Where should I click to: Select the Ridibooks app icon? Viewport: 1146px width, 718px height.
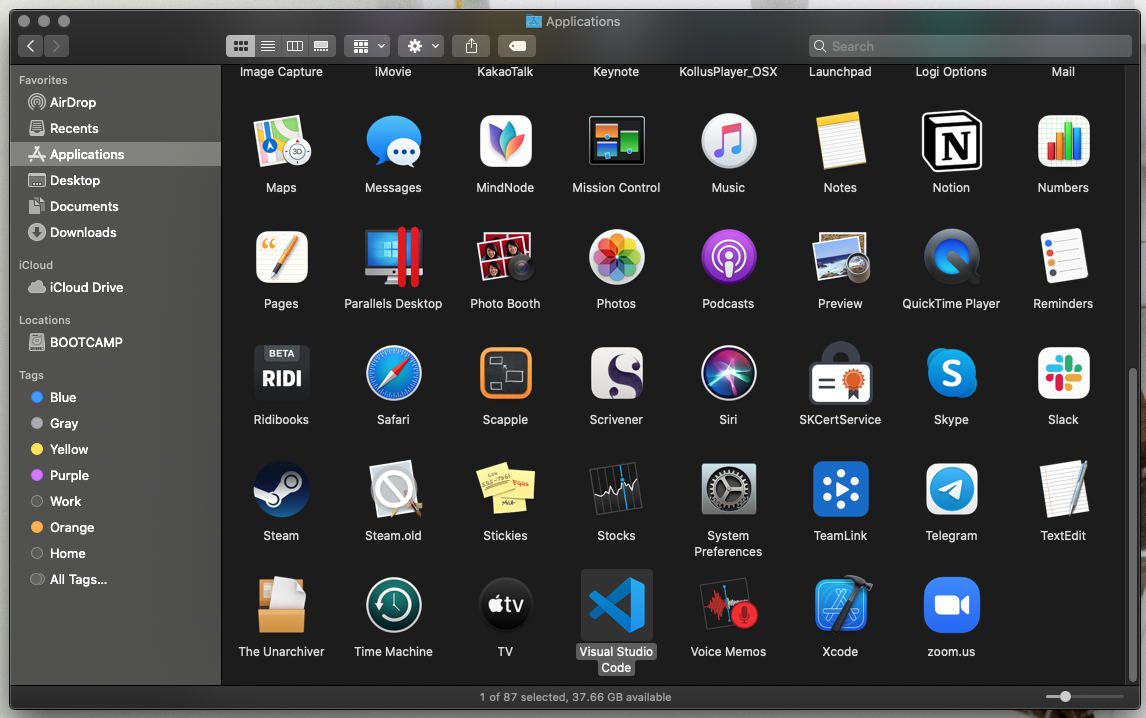281,374
